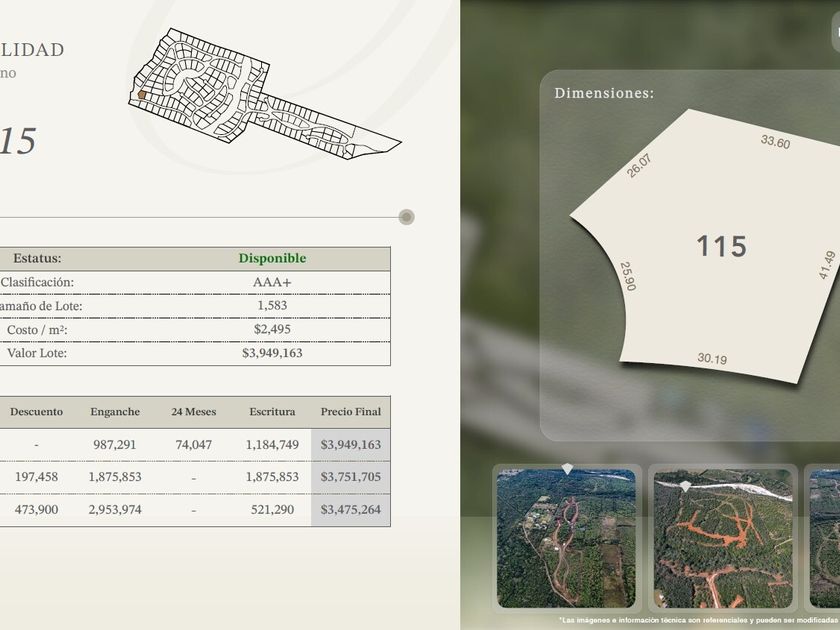Click the Enganche value '2,953,974'

click(x=115, y=509)
